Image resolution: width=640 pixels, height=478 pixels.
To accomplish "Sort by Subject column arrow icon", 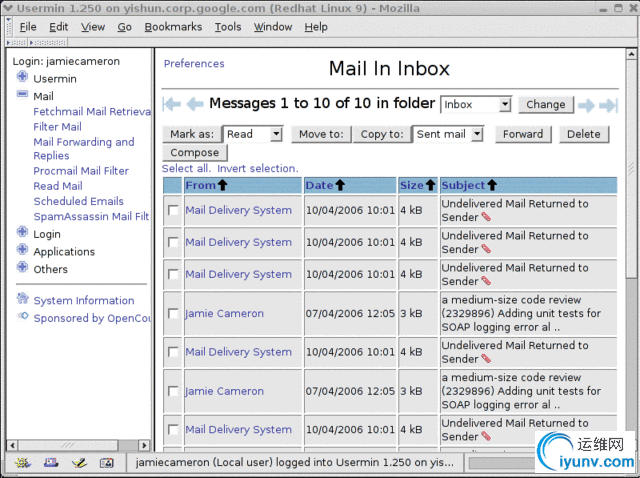I will 492,185.
